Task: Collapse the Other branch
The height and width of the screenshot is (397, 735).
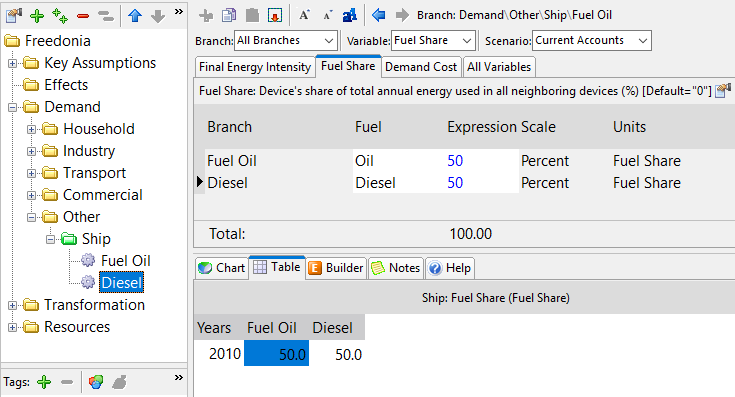Action: tap(31, 217)
